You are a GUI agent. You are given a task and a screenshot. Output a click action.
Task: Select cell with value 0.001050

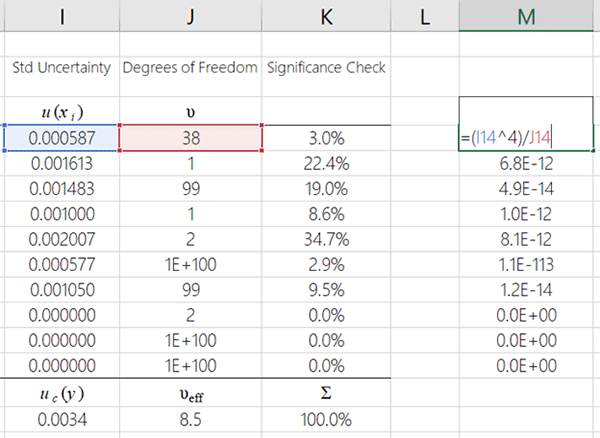pos(62,290)
